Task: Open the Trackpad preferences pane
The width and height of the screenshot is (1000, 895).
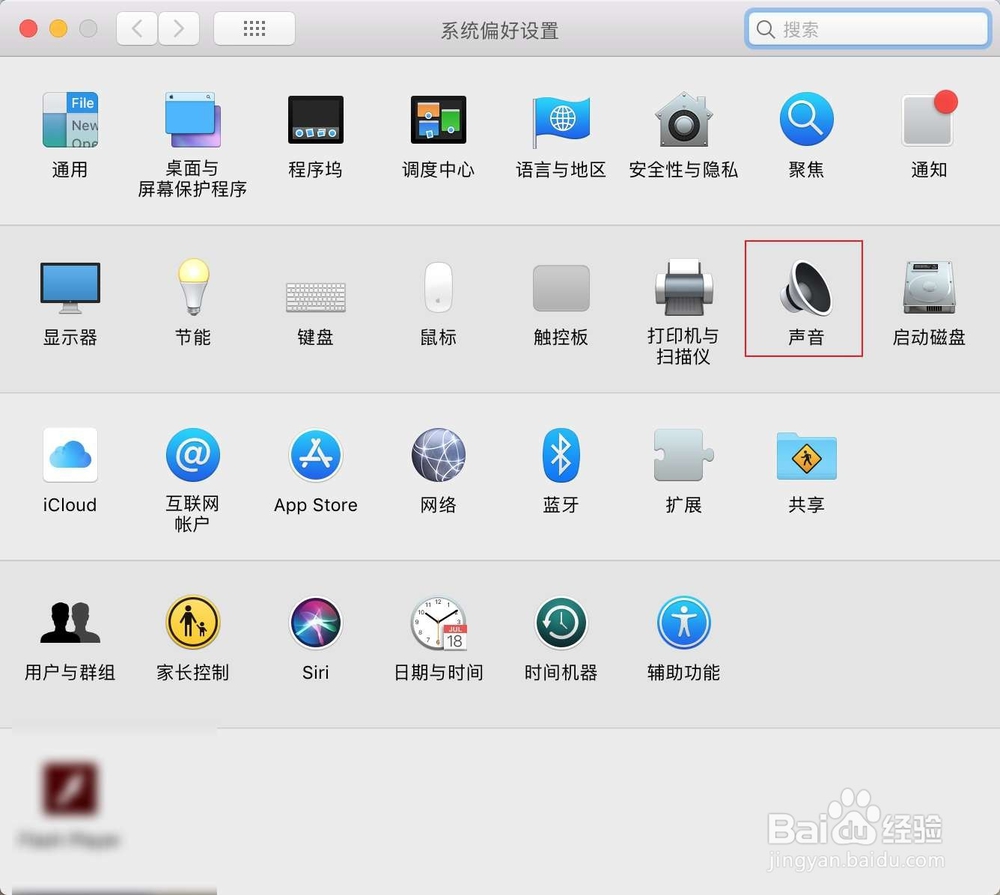Action: click(560, 288)
